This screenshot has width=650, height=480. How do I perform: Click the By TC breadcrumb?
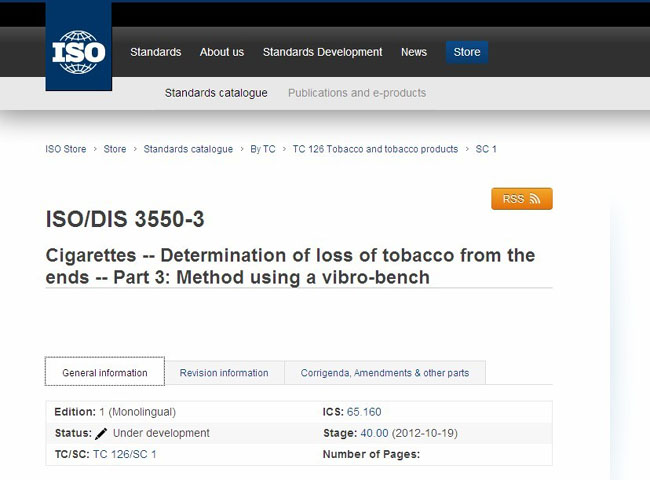262,149
